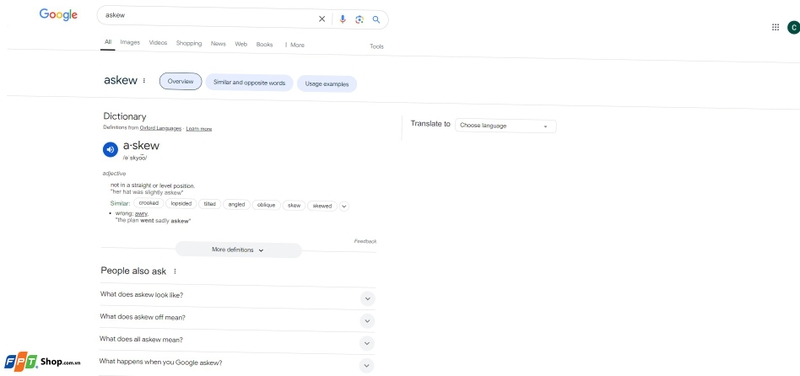Open the Oxford Languages link
Screen dimensions: 800x376
(160, 129)
